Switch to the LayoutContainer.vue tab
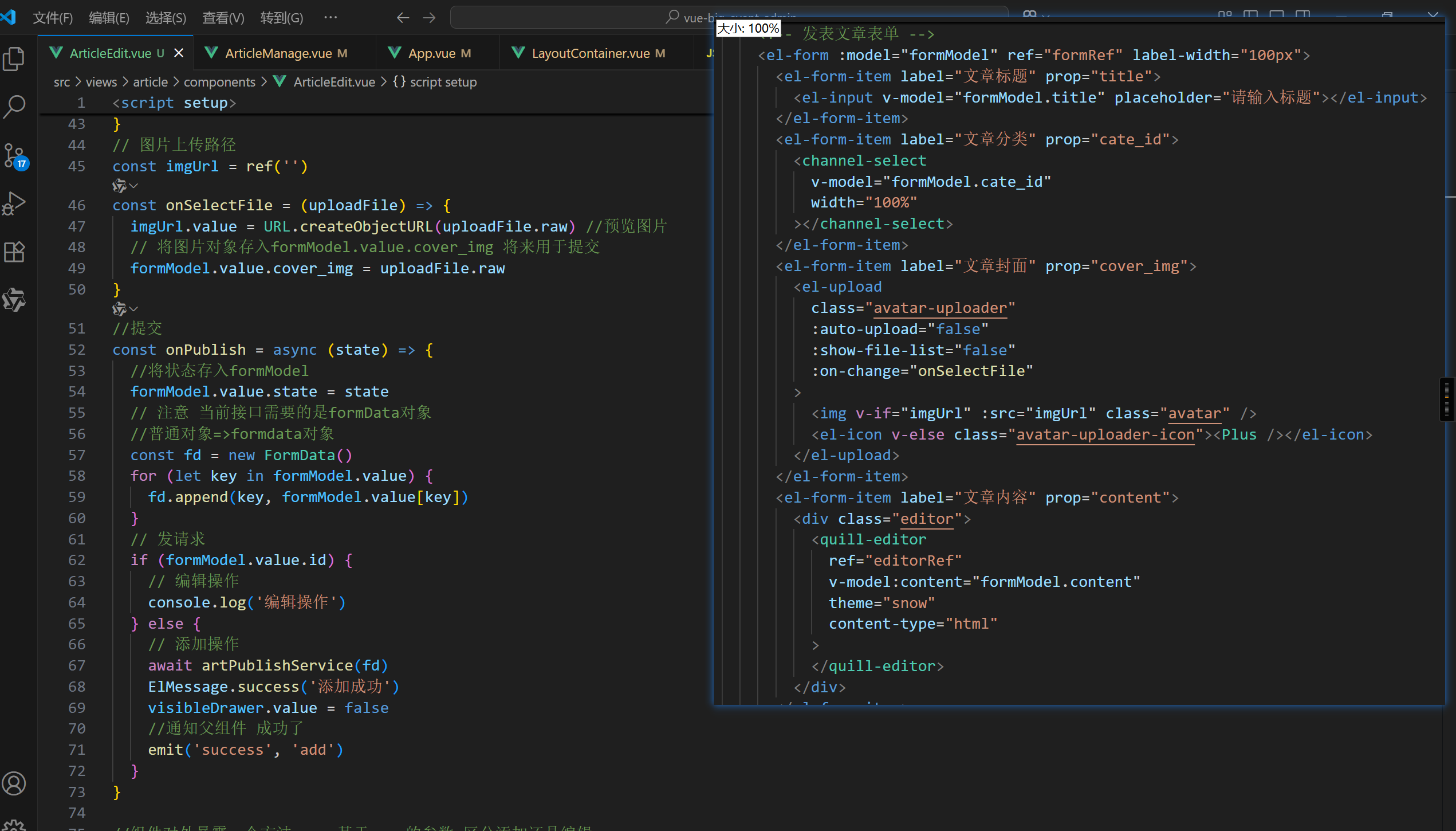The width and height of the screenshot is (1456, 831). pos(591,53)
